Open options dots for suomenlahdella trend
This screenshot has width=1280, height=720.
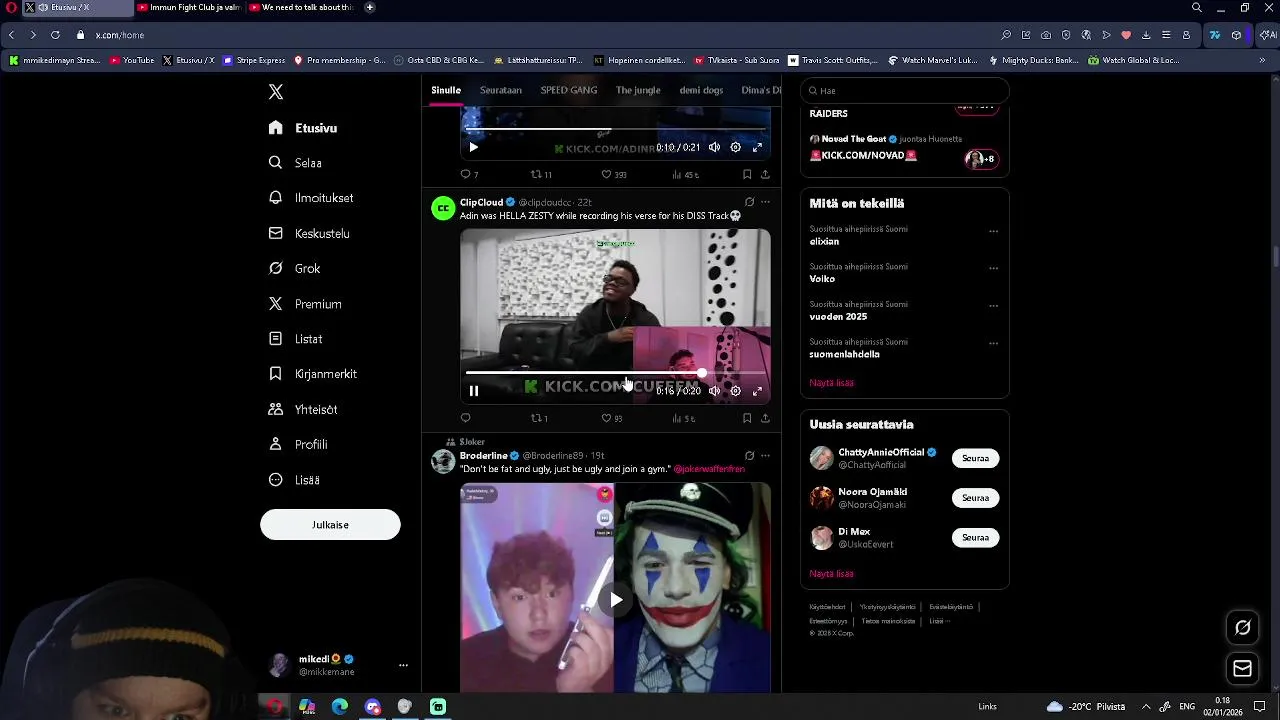(x=993, y=343)
